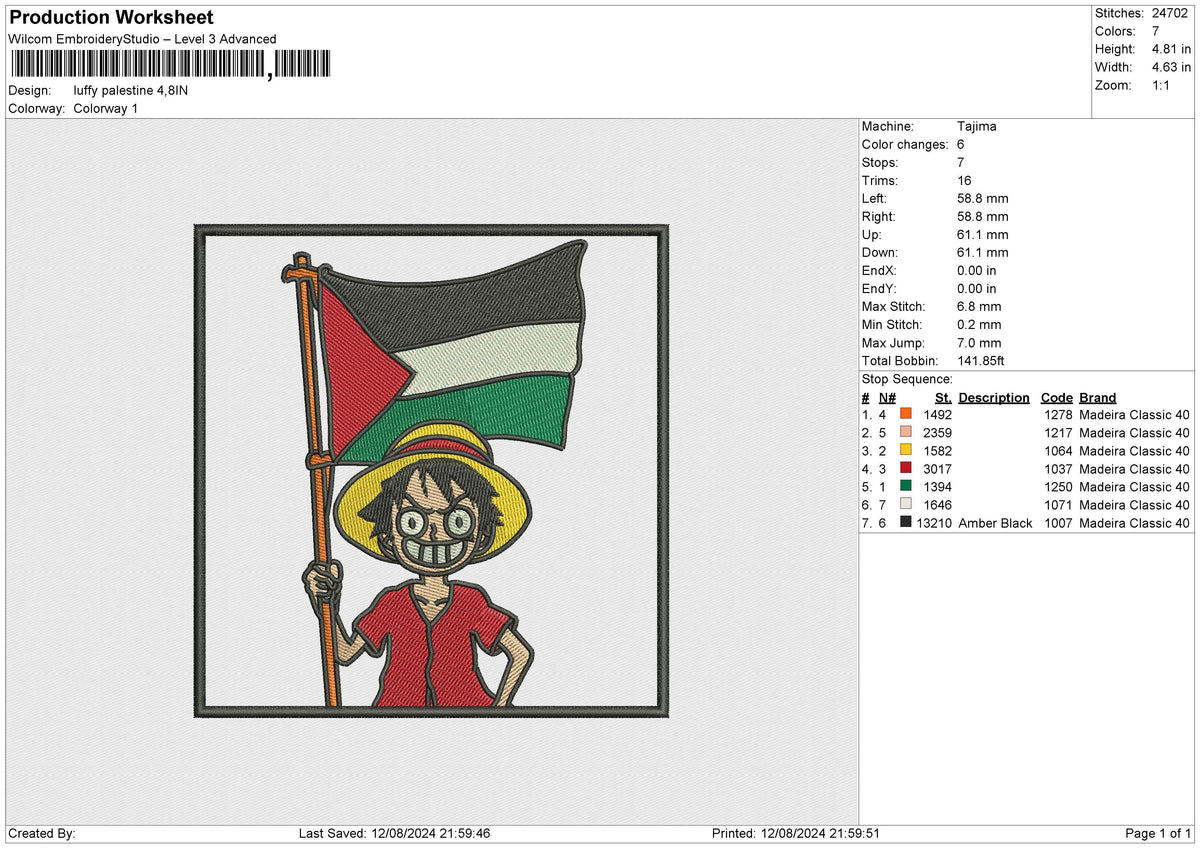Click the Height value '4.81 in'
1200x848 pixels.
pos(1172,49)
